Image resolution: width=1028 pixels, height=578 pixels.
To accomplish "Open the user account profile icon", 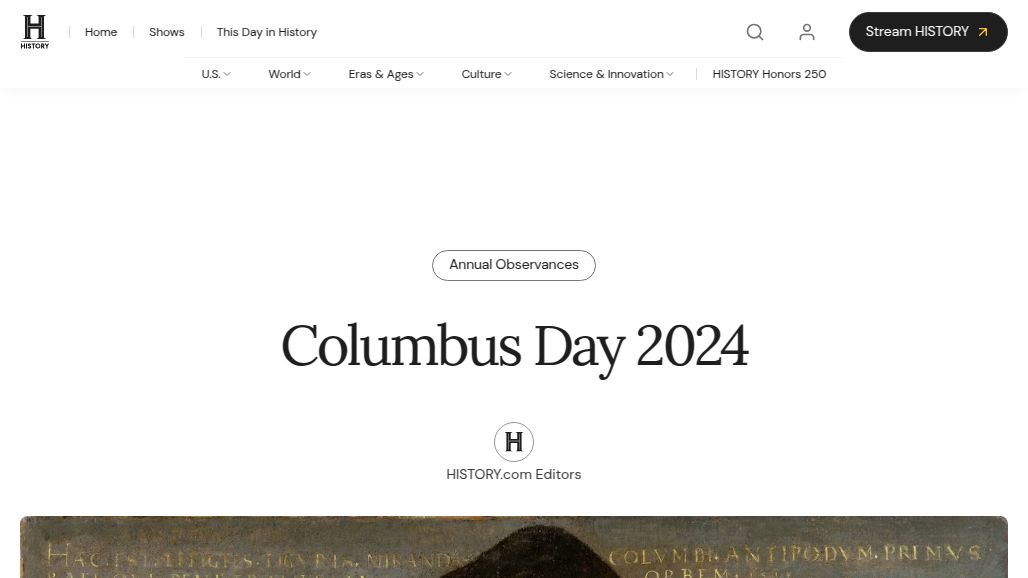I will [x=807, y=32].
